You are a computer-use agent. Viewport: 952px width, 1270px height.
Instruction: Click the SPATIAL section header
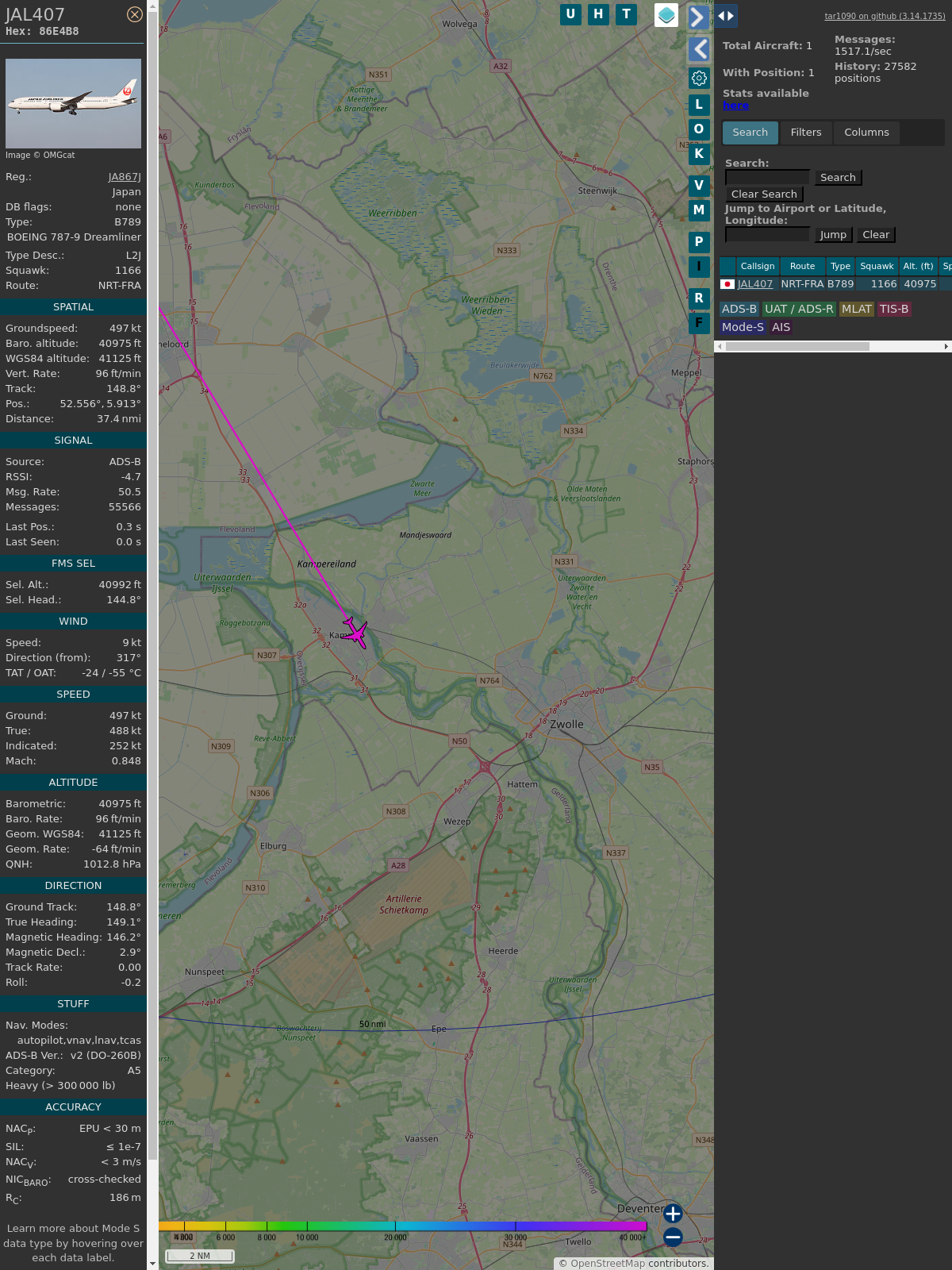[73, 307]
